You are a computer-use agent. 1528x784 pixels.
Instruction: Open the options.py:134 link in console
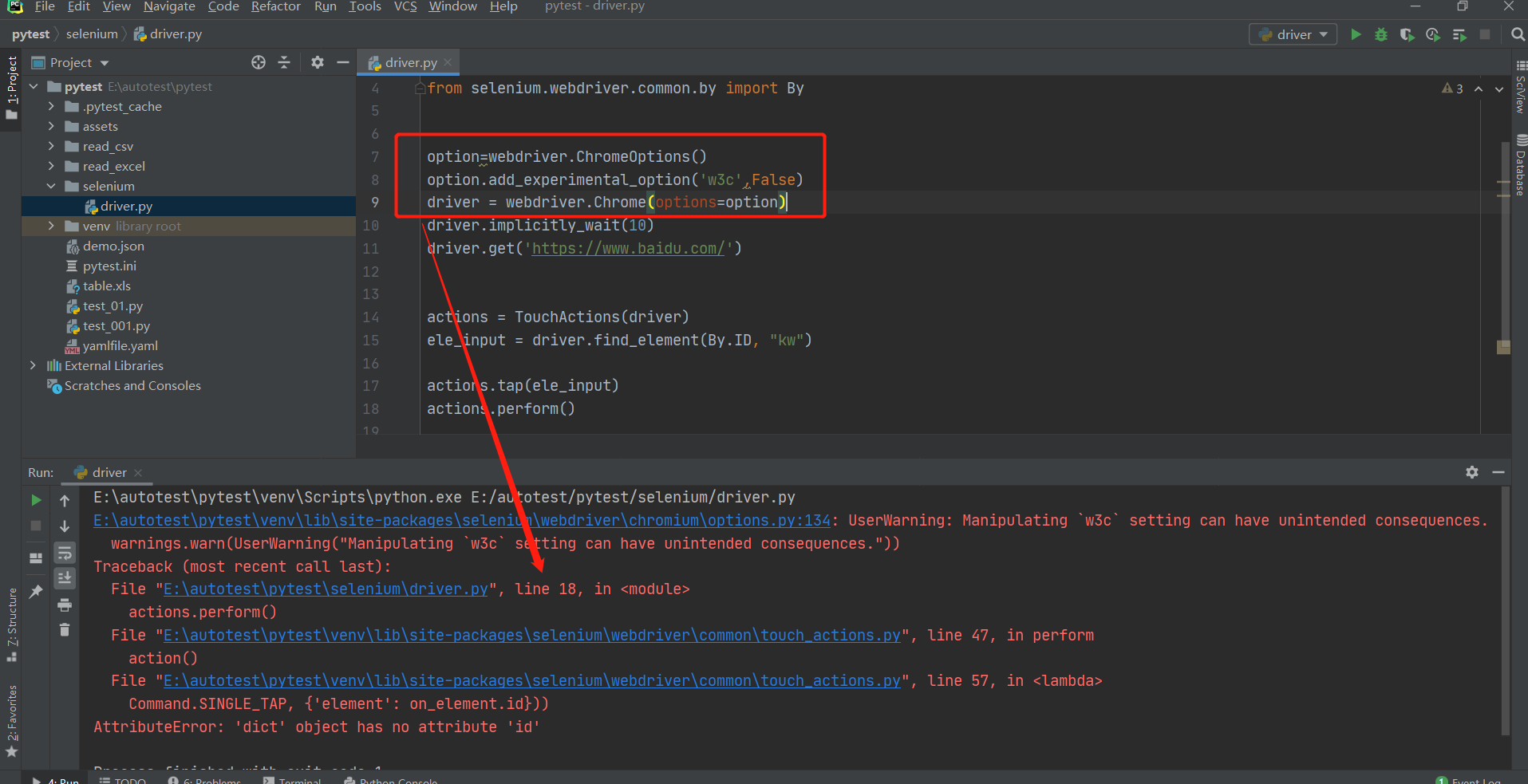(x=462, y=520)
